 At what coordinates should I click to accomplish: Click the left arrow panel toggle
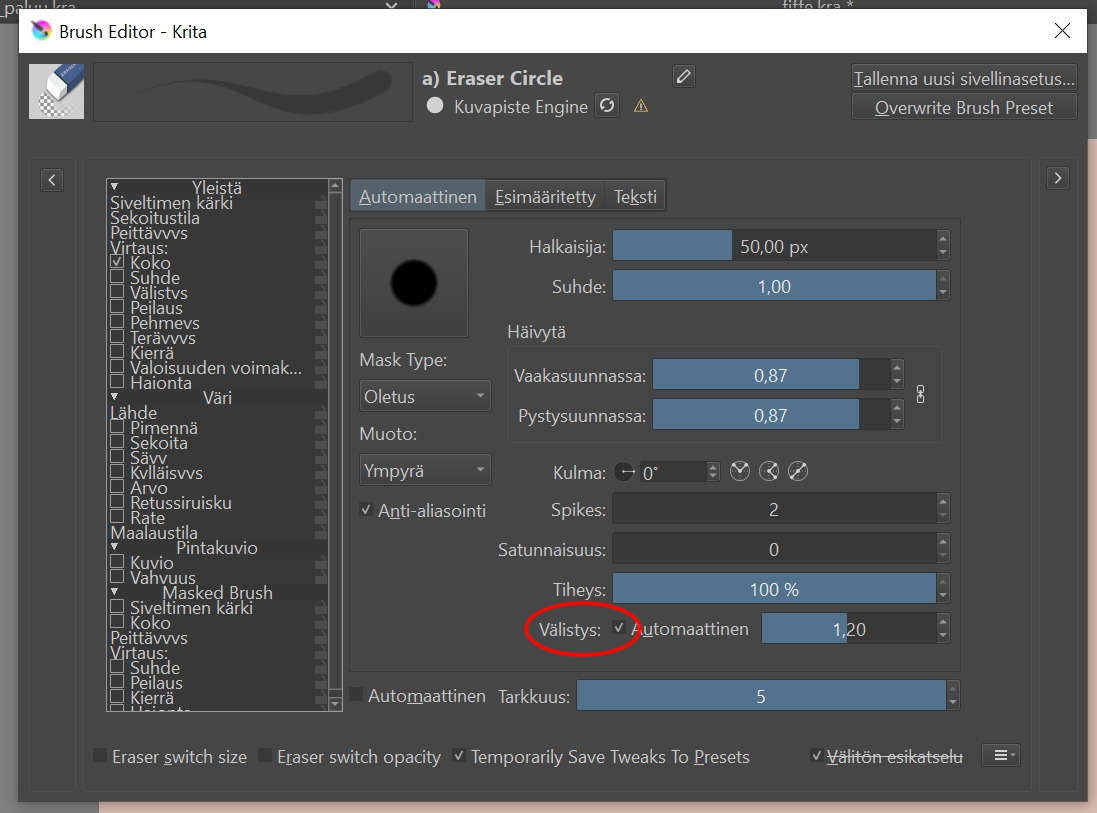[53, 179]
